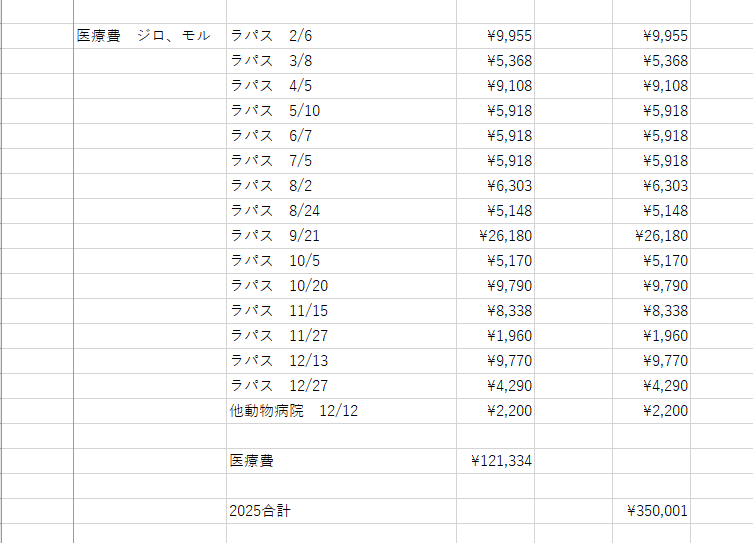Select the ラパス 8/24 cell
This screenshot has height=543, width=753.
[x=341, y=211]
